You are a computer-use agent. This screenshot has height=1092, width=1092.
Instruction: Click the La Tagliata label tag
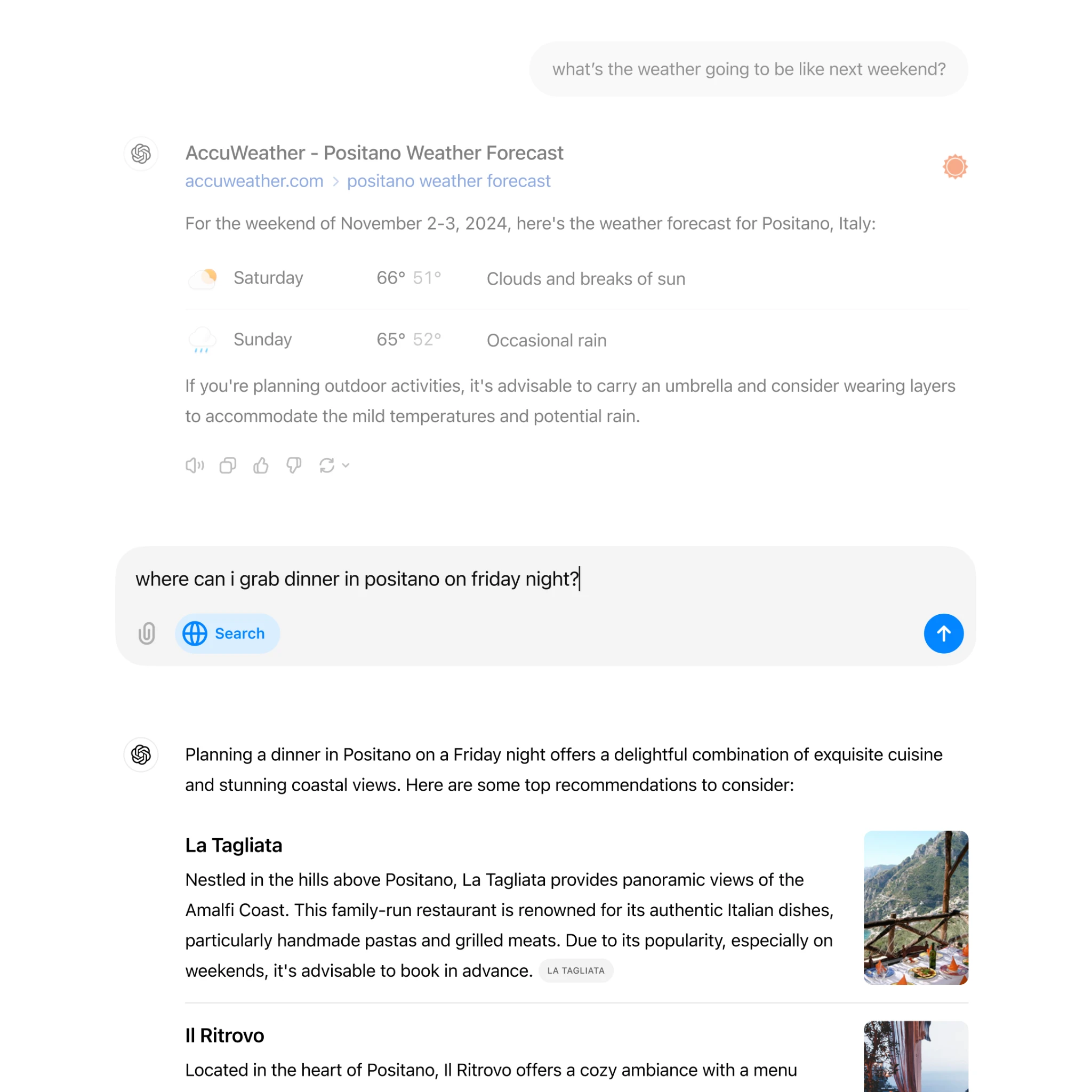(x=576, y=970)
